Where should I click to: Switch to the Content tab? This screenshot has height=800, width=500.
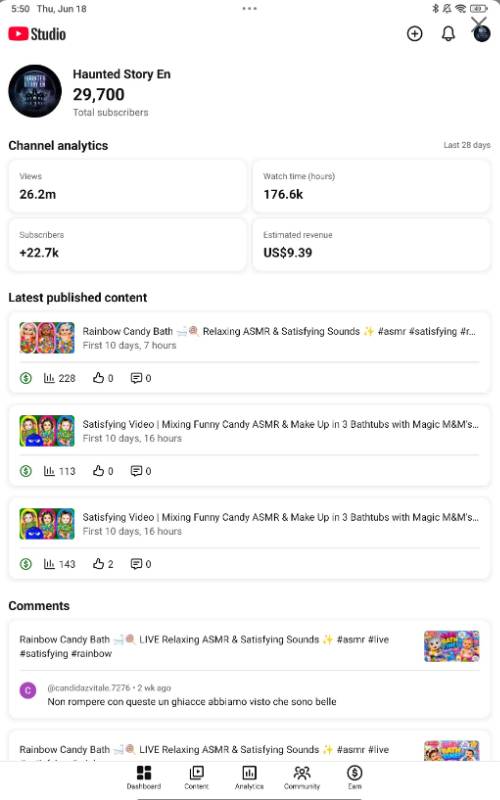click(x=196, y=778)
